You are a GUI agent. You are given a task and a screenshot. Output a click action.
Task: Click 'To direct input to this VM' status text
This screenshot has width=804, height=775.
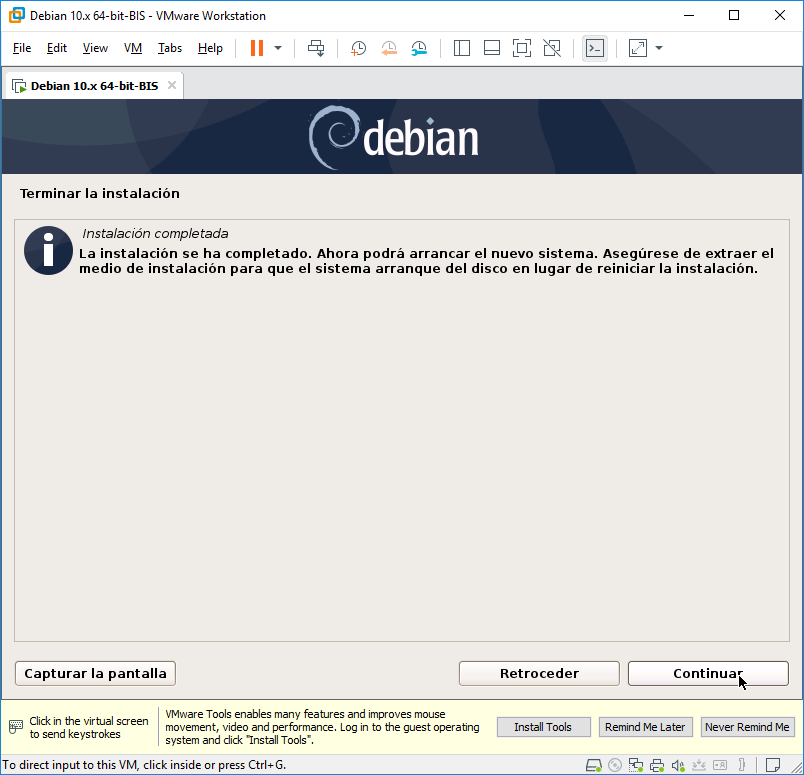[144, 765]
